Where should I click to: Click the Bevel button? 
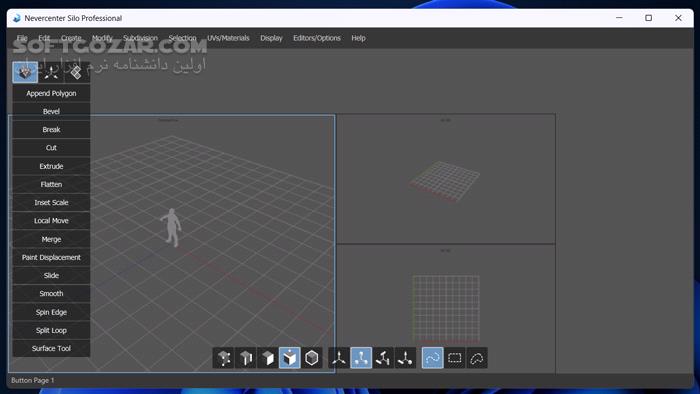tap(51, 111)
